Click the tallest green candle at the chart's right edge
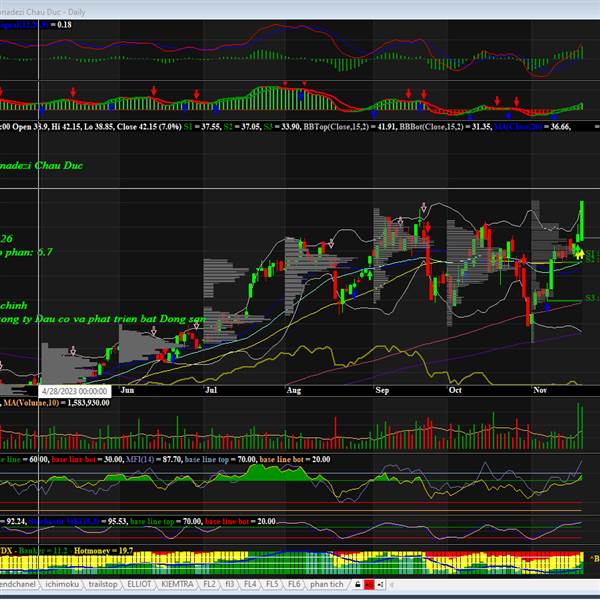Screen dimensions: 600x600 pos(581,222)
